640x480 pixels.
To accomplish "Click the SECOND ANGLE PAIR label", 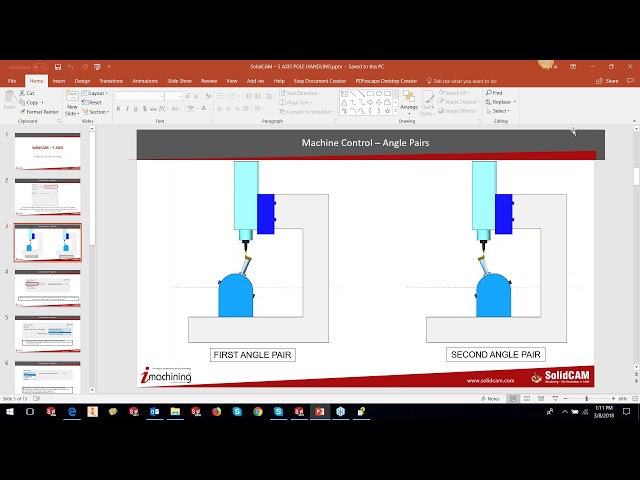I will pyautogui.click(x=496, y=354).
